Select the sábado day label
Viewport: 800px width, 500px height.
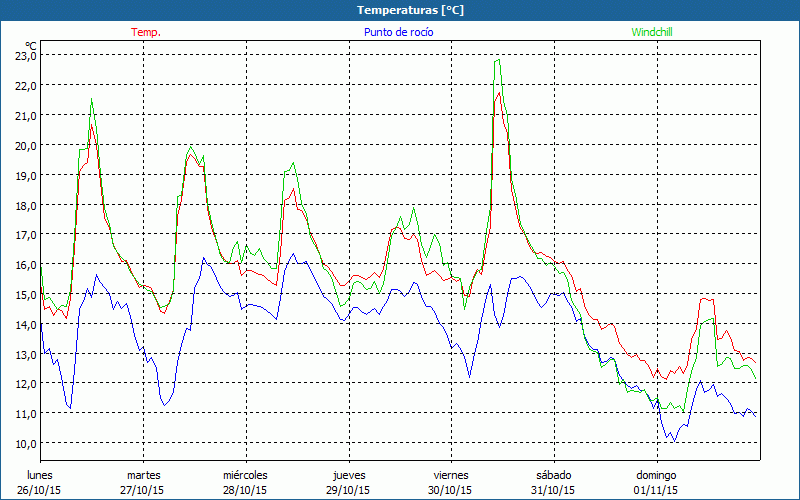(553, 474)
